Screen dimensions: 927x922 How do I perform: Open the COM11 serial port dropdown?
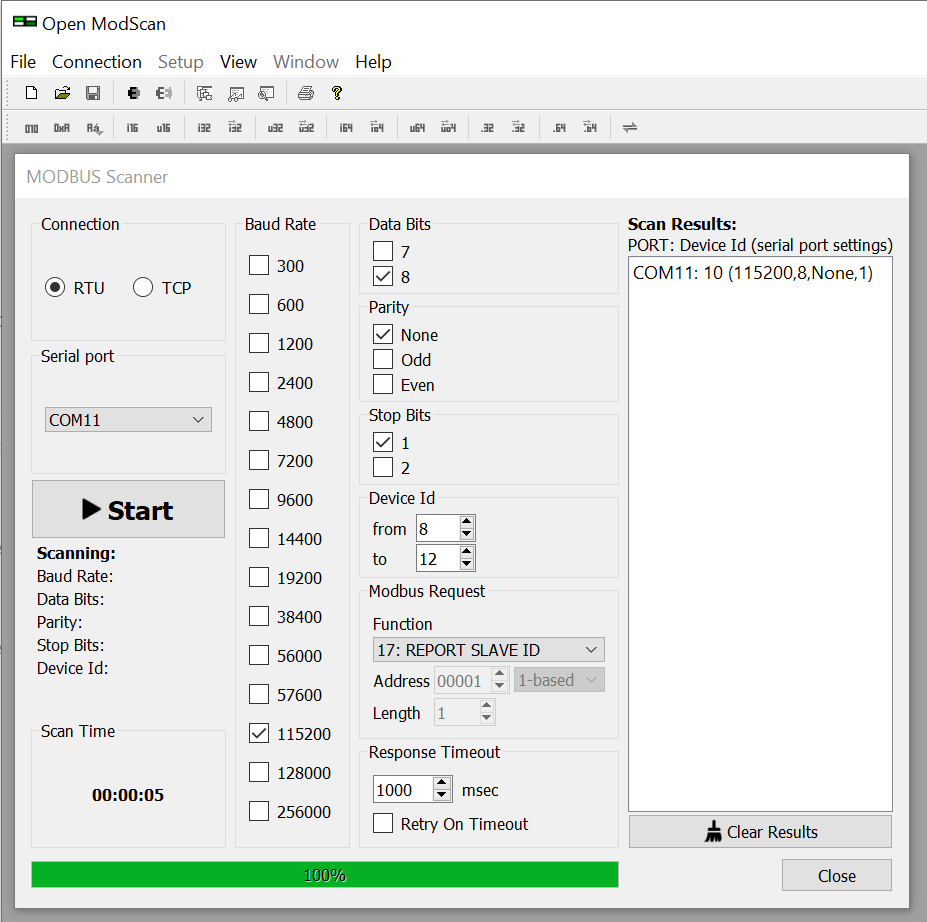[x=128, y=420]
